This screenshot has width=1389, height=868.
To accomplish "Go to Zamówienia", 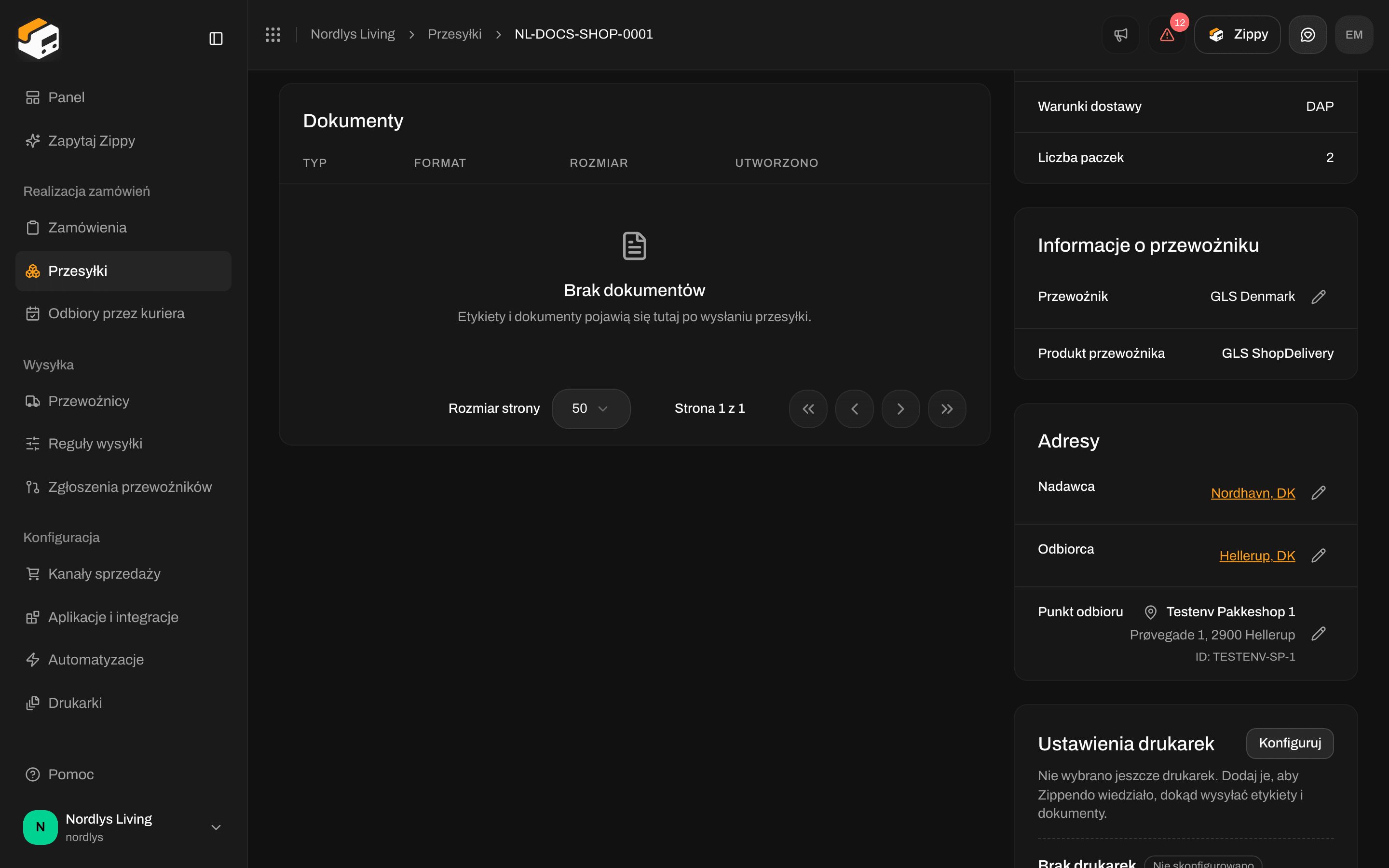I will 123,228.
